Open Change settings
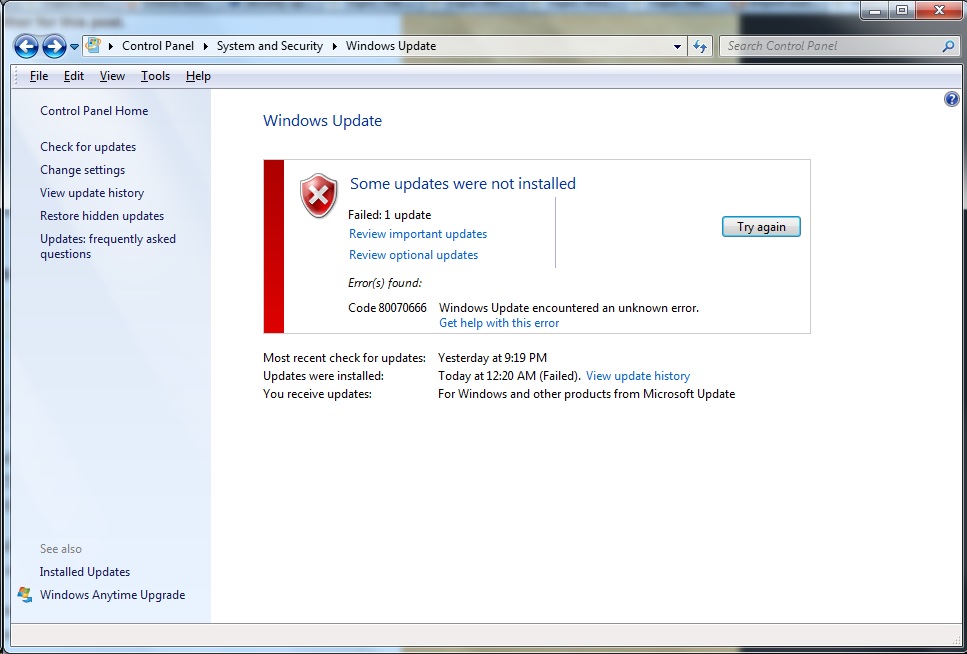This screenshot has width=967, height=654. pos(82,170)
